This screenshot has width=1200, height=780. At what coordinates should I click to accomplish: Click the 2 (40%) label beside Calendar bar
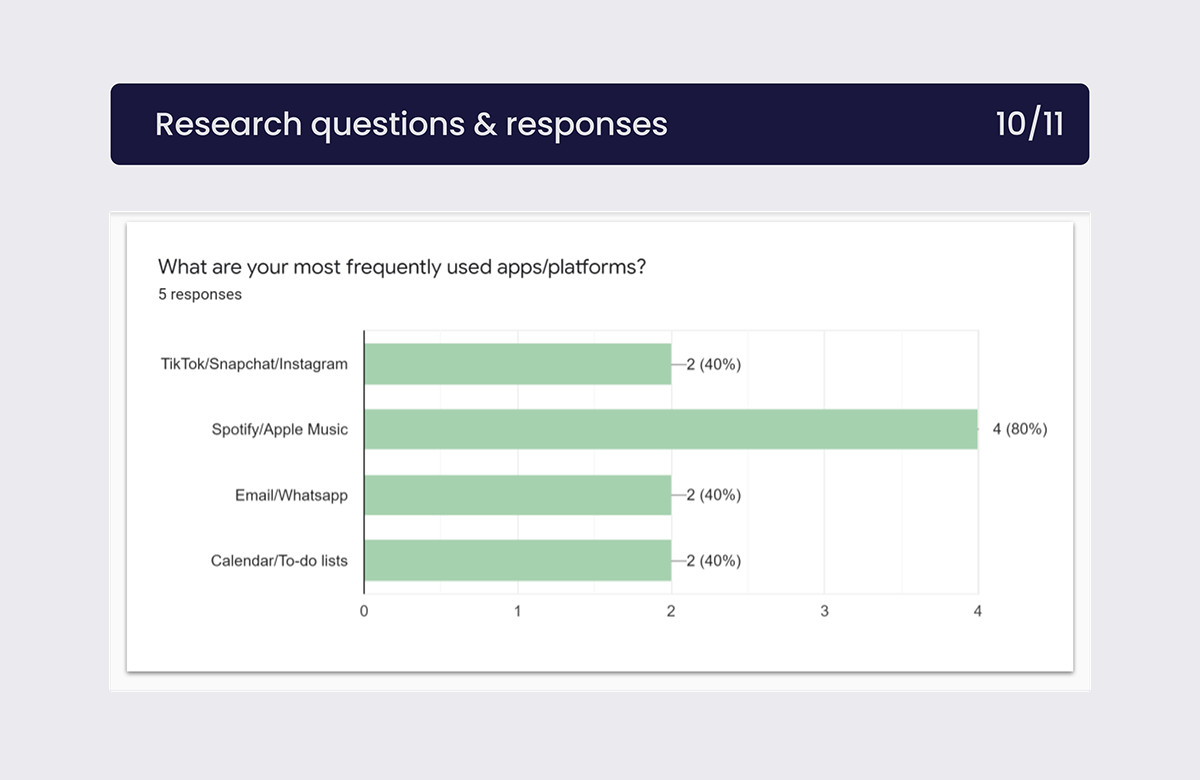713,561
